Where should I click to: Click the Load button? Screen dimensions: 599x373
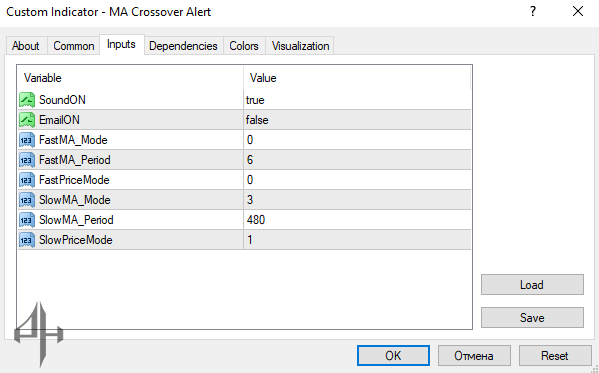532,285
